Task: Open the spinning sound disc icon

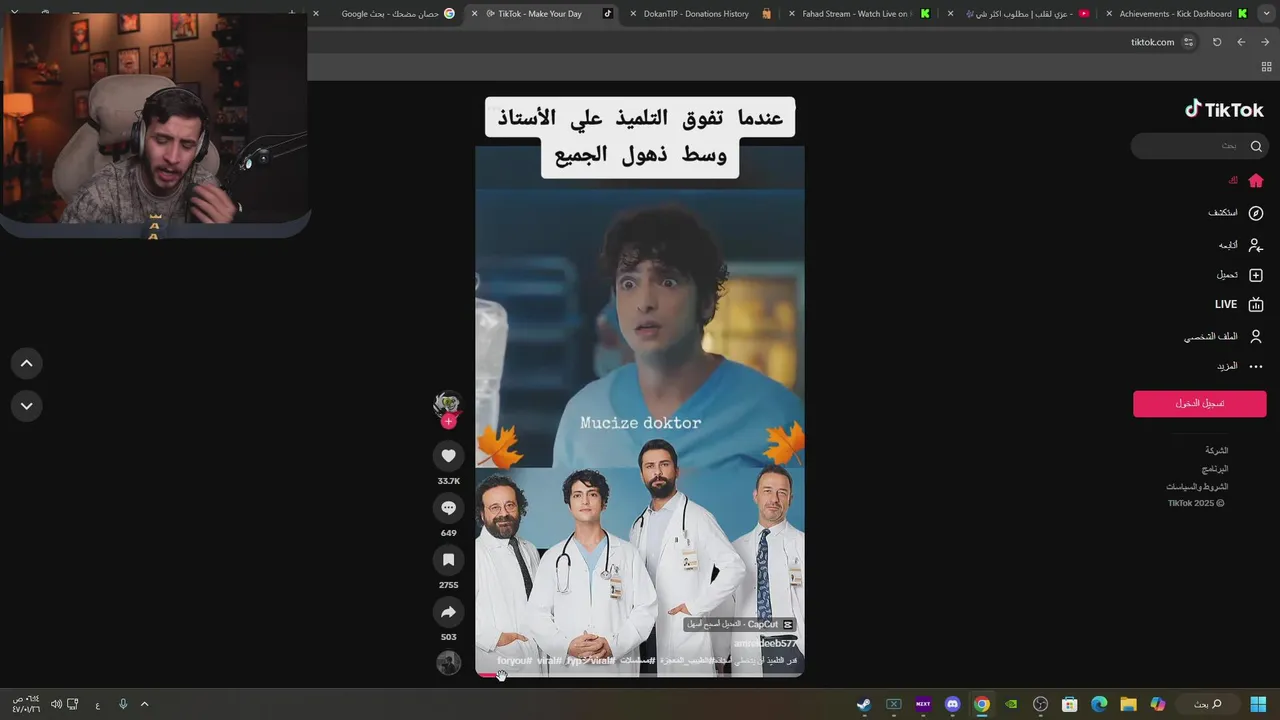Action: (x=448, y=662)
